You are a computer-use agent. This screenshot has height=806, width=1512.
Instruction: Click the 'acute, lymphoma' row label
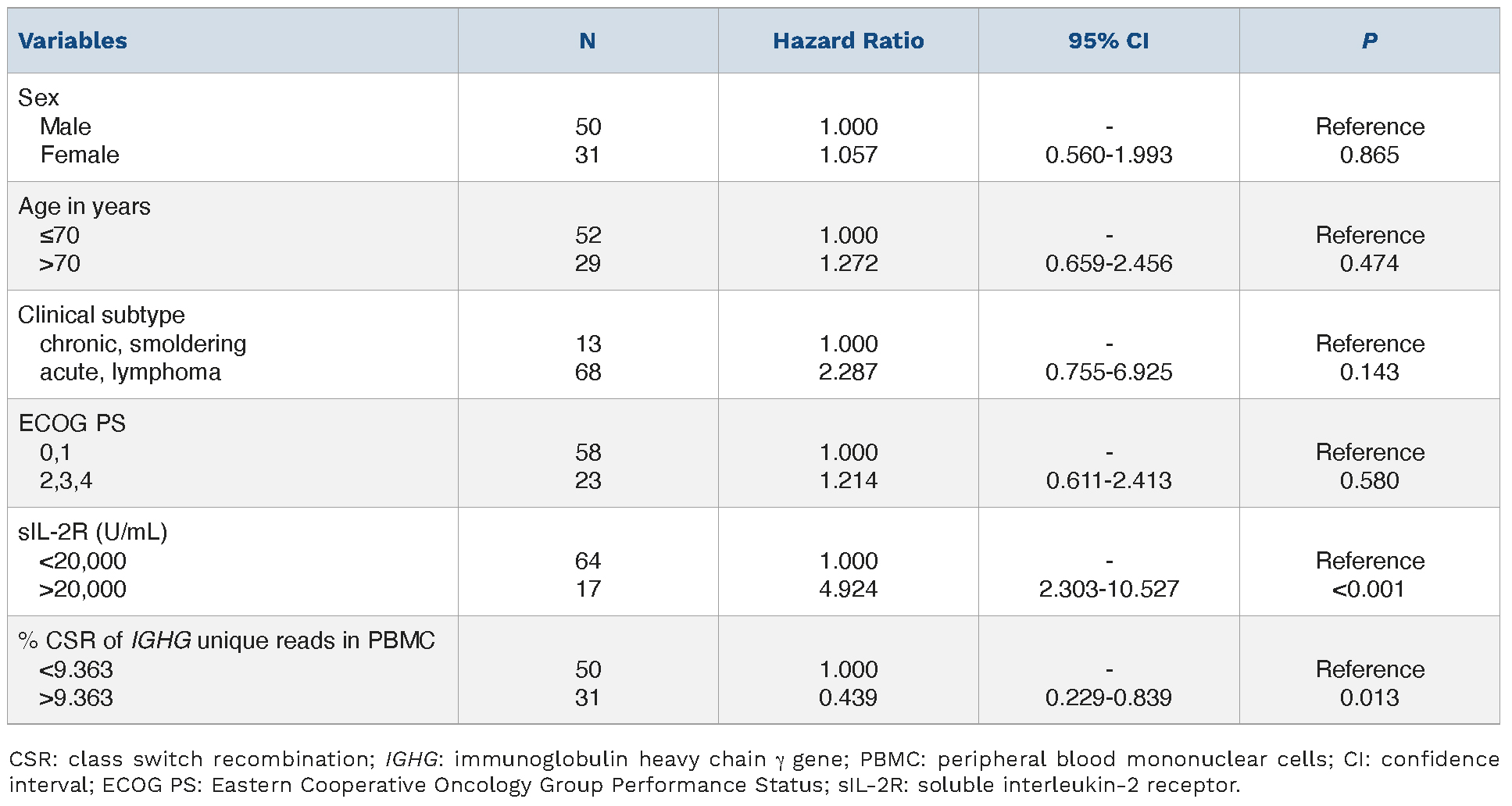[130, 372]
